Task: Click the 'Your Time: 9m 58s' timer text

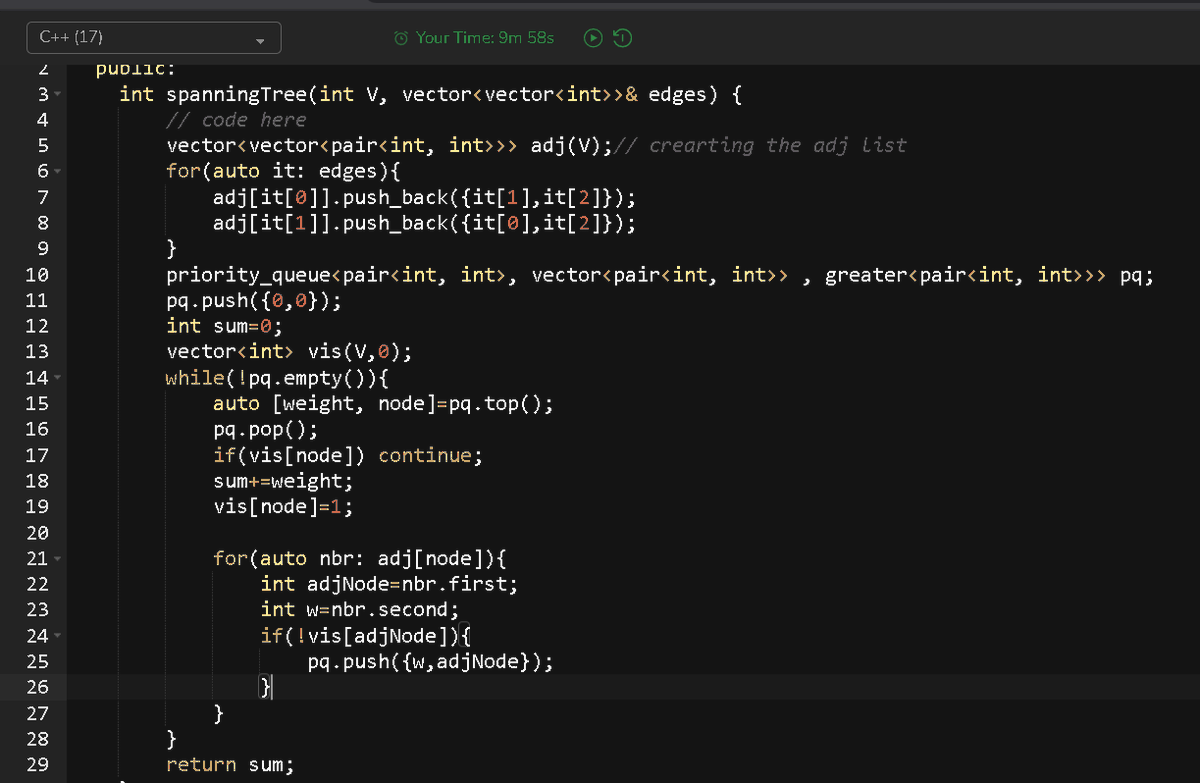Action: point(485,38)
